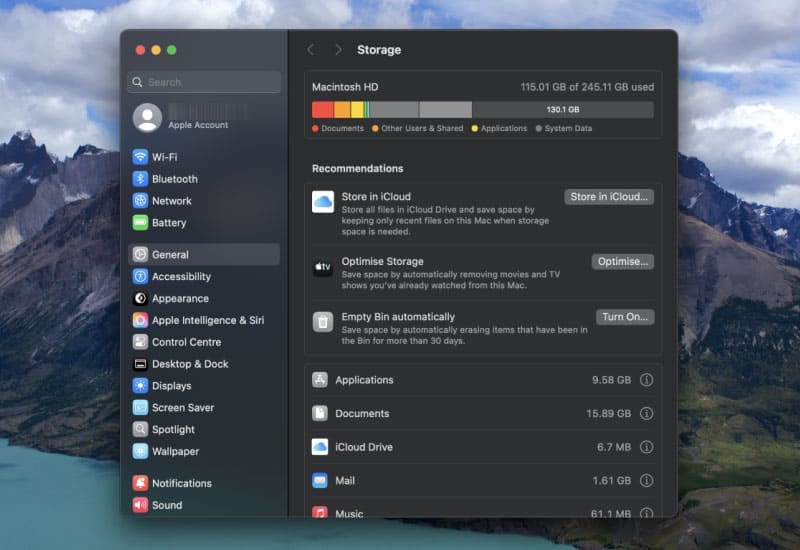Click the 1.61 GB Mail size value
The width and height of the screenshot is (800, 550).
pyautogui.click(x=612, y=481)
